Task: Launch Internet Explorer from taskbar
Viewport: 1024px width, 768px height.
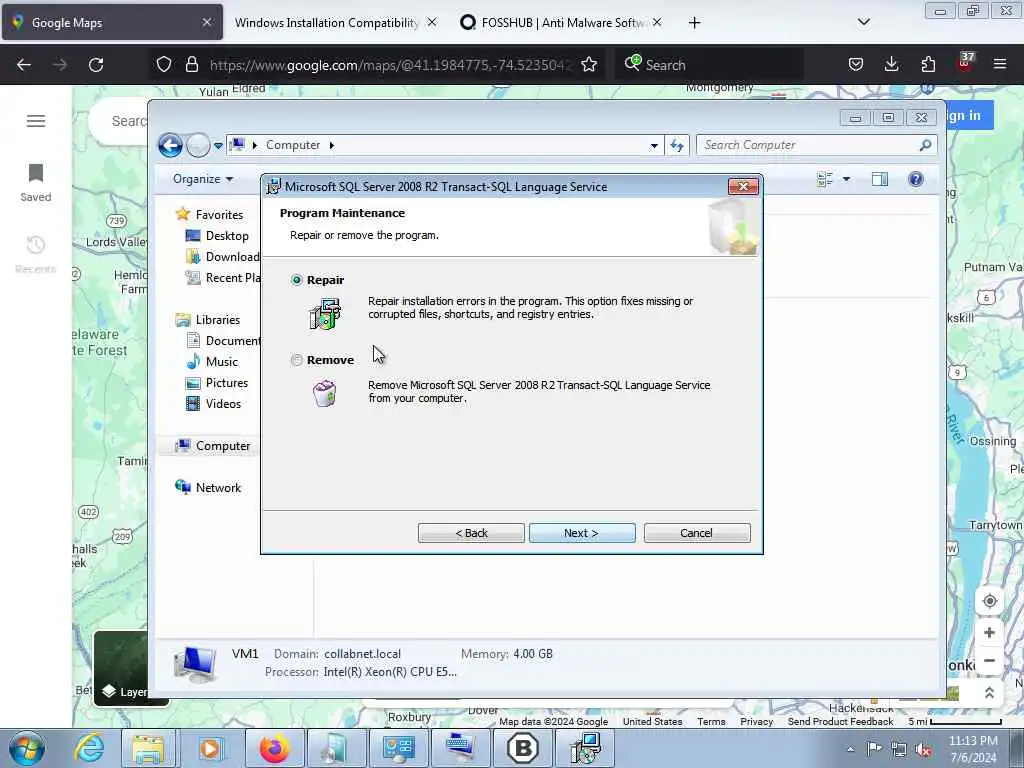Action: tap(89, 748)
